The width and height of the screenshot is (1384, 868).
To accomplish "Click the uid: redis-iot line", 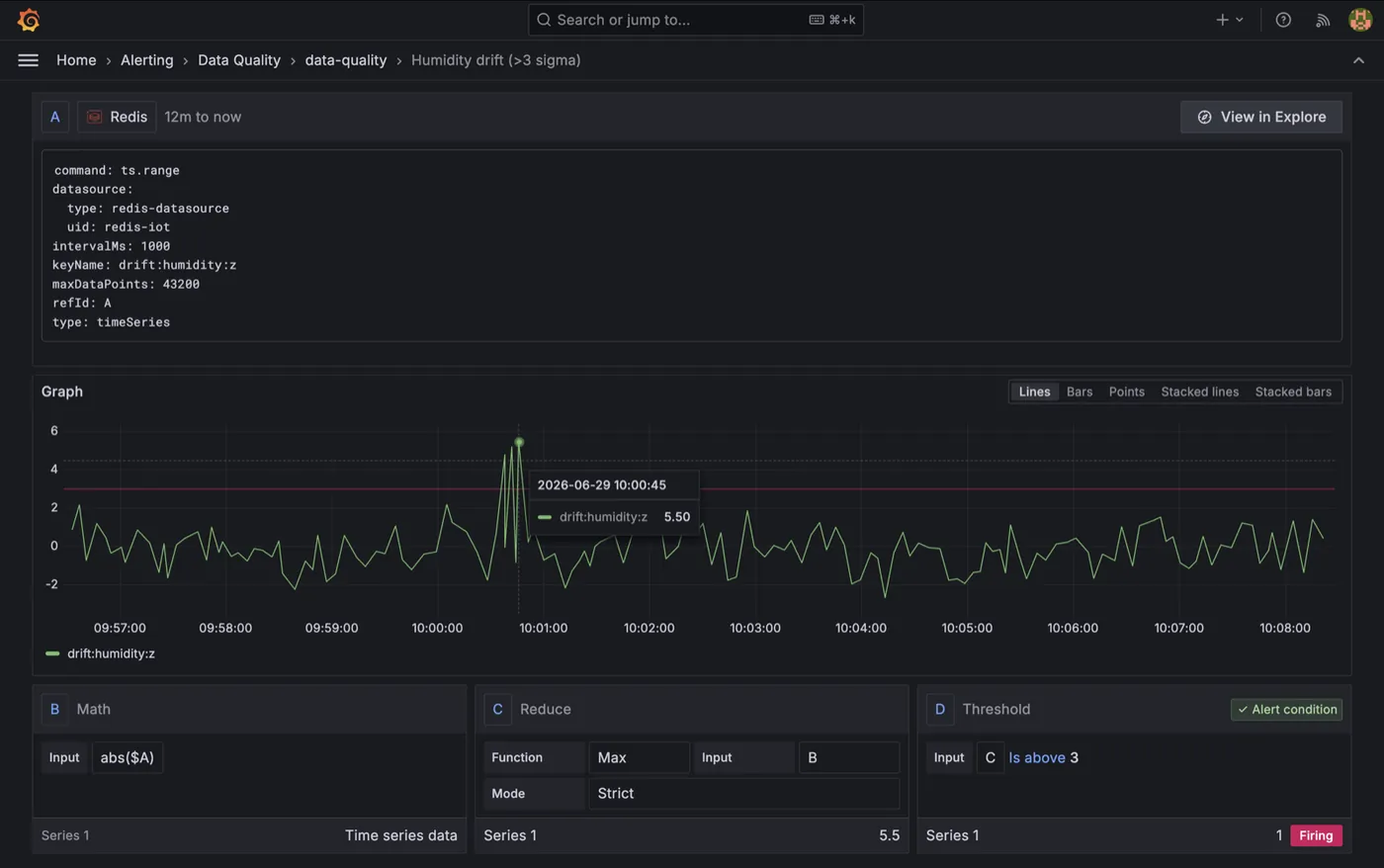I will click(121, 226).
